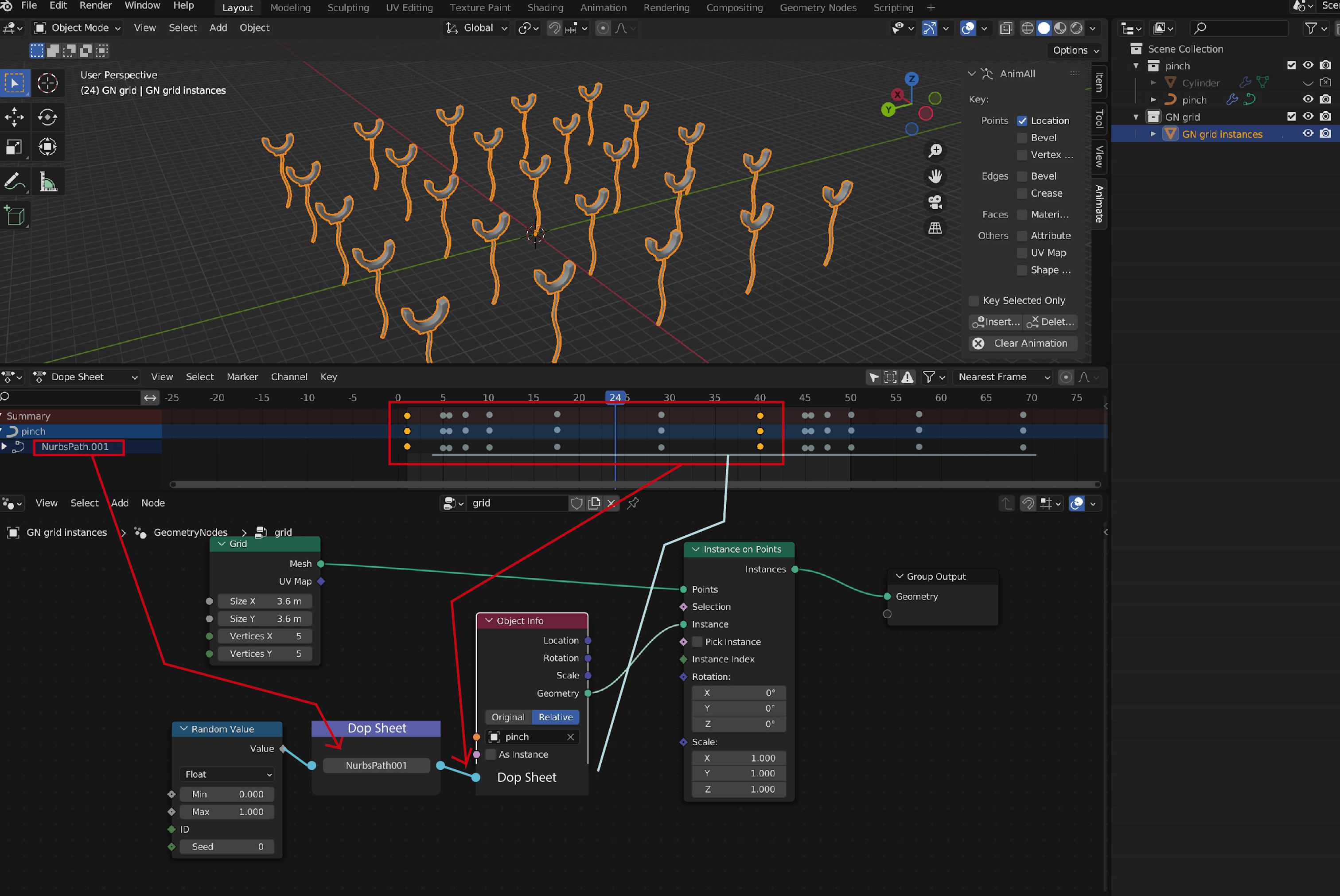
Task: Select the Move tool
Action: [x=14, y=117]
